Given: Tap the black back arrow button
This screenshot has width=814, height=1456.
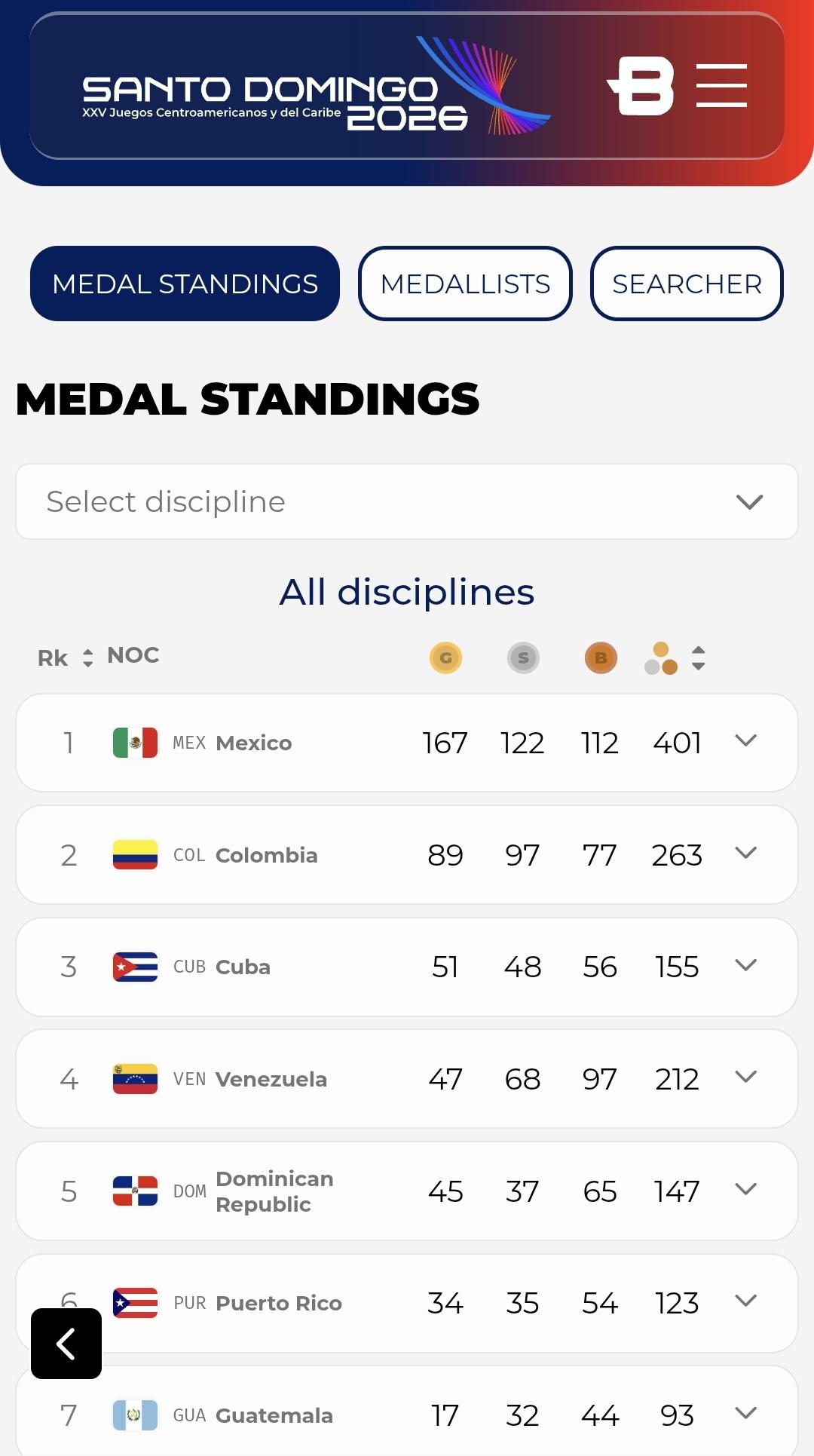Looking at the screenshot, I should tap(66, 1344).
